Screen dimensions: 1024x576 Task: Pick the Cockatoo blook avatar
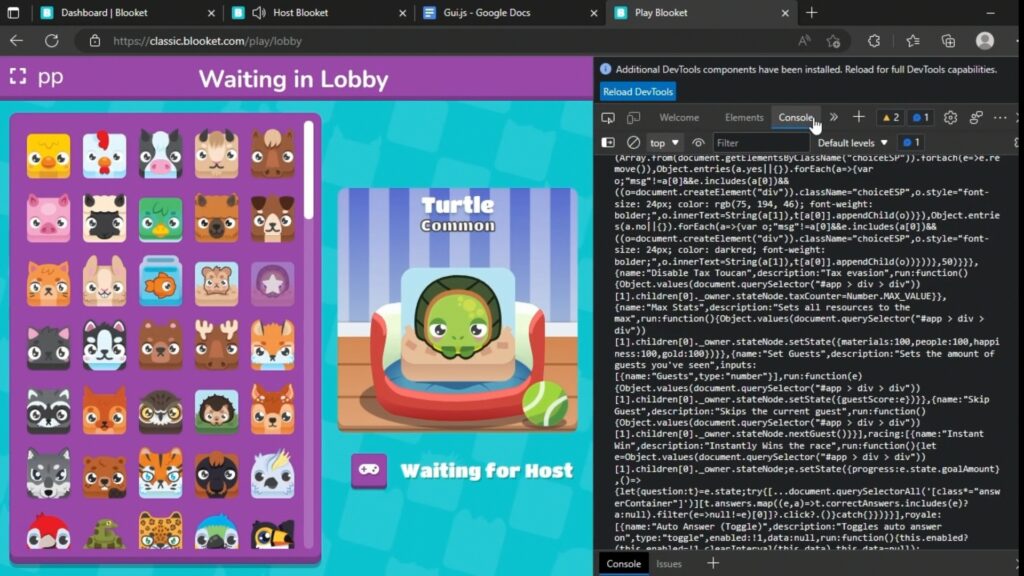pos(273,473)
